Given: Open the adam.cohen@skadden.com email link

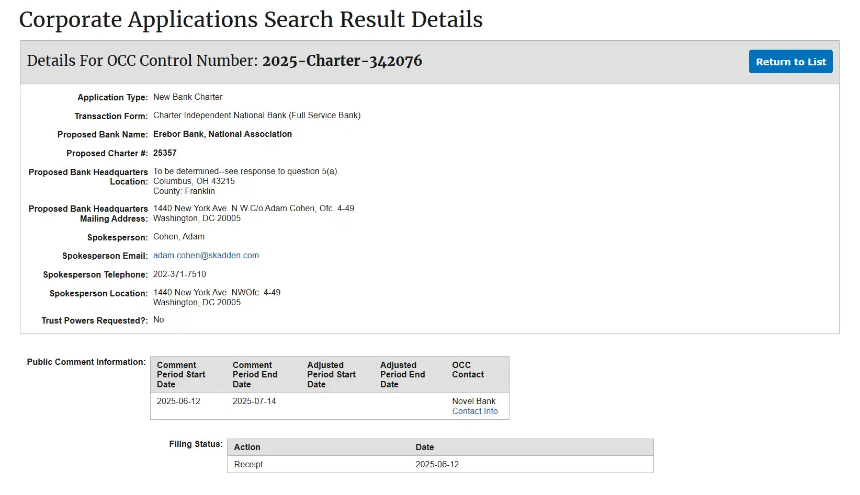Looking at the screenshot, I should click(205, 256).
